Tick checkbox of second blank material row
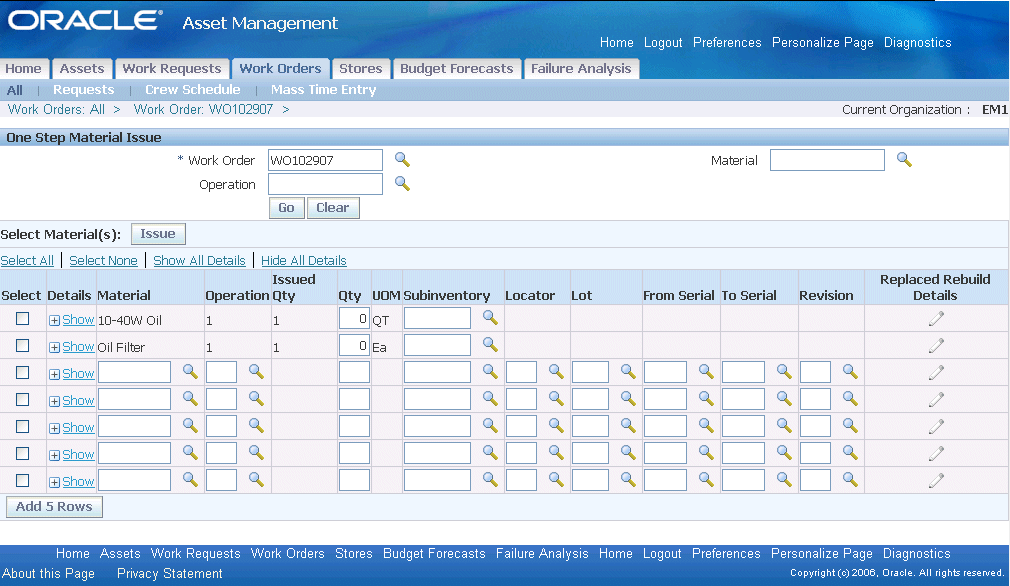This screenshot has width=1010, height=586. coord(23,400)
